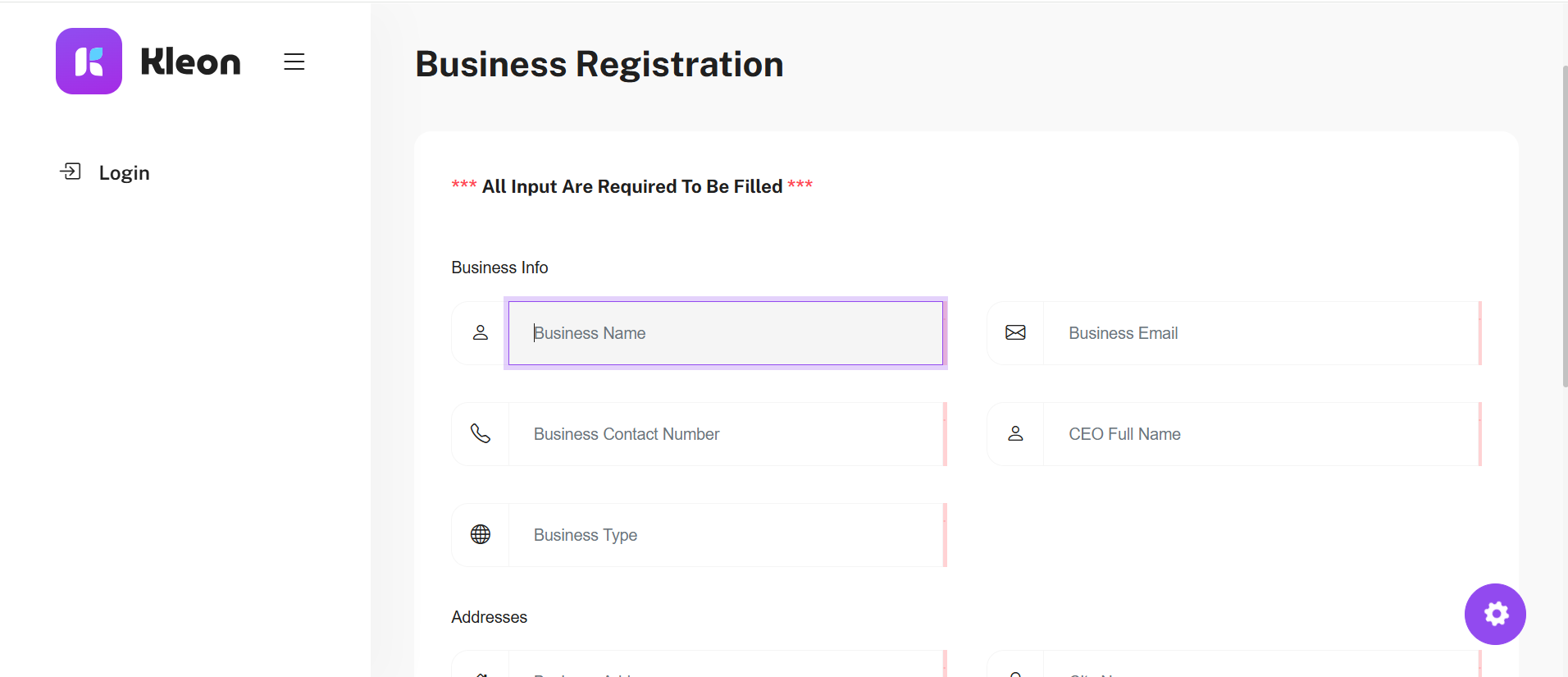Click the Business Info section label
The height and width of the screenshot is (677, 1568).
[x=499, y=268]
